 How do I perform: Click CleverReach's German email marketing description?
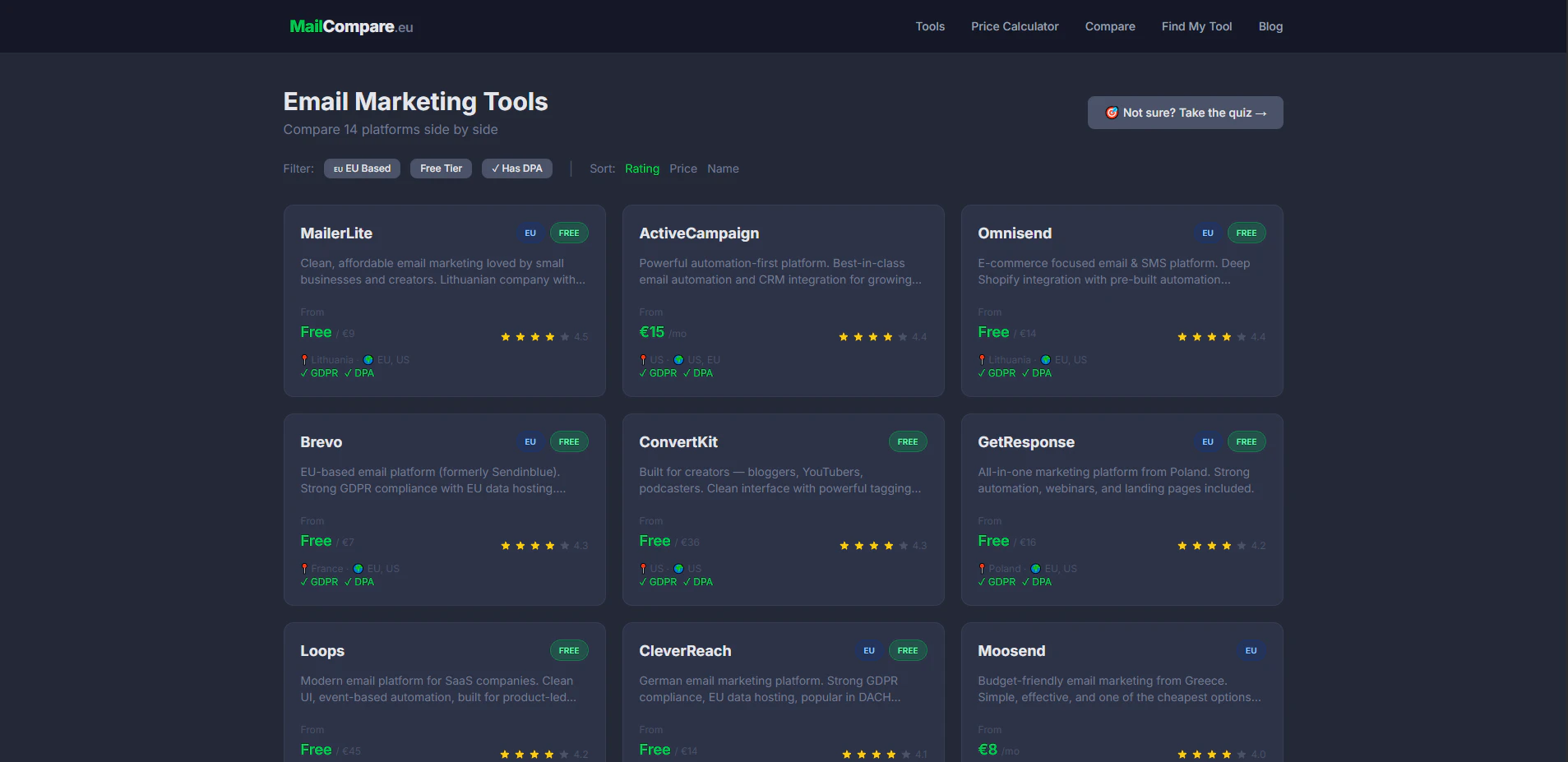[x=770, y=689]
